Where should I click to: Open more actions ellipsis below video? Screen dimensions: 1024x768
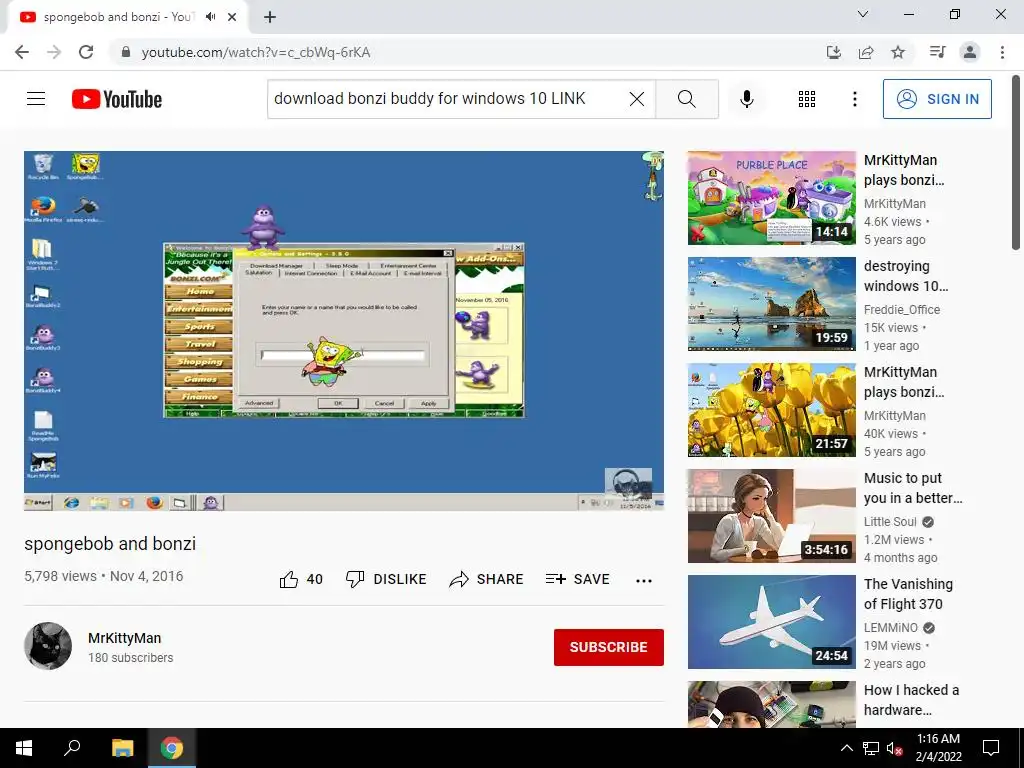[644, 580]
